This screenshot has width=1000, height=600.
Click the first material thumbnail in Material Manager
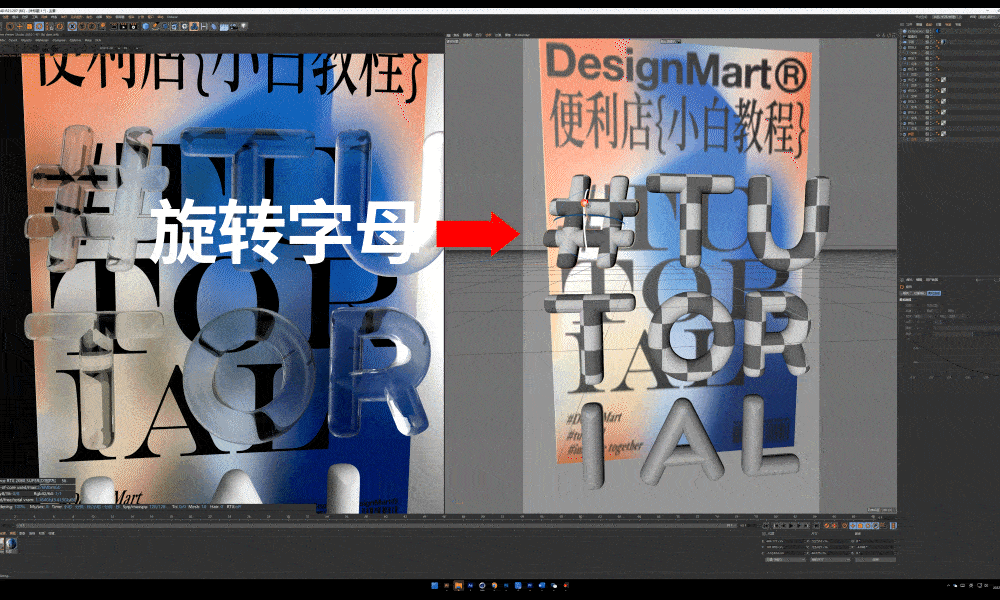tap(2, 545)
